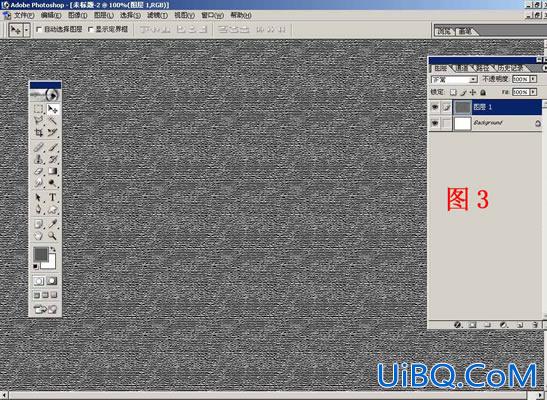Select the Pen tool
Screen dimensions: 547x400
(38, 209)
